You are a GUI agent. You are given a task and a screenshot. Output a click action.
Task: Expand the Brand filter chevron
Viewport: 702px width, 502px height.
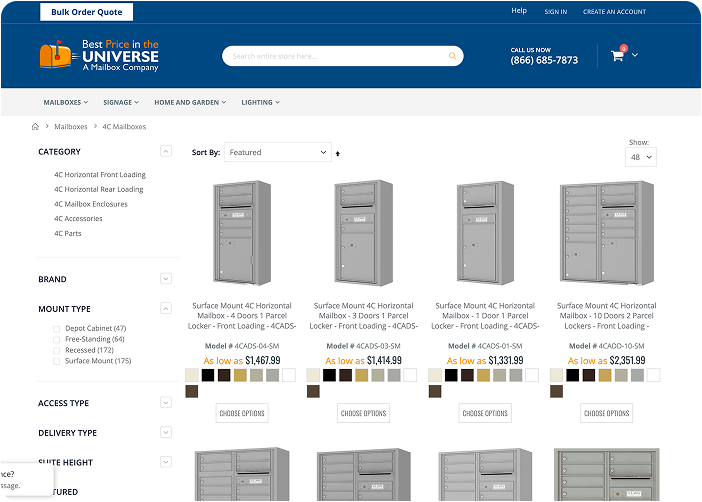pos(165,279)
